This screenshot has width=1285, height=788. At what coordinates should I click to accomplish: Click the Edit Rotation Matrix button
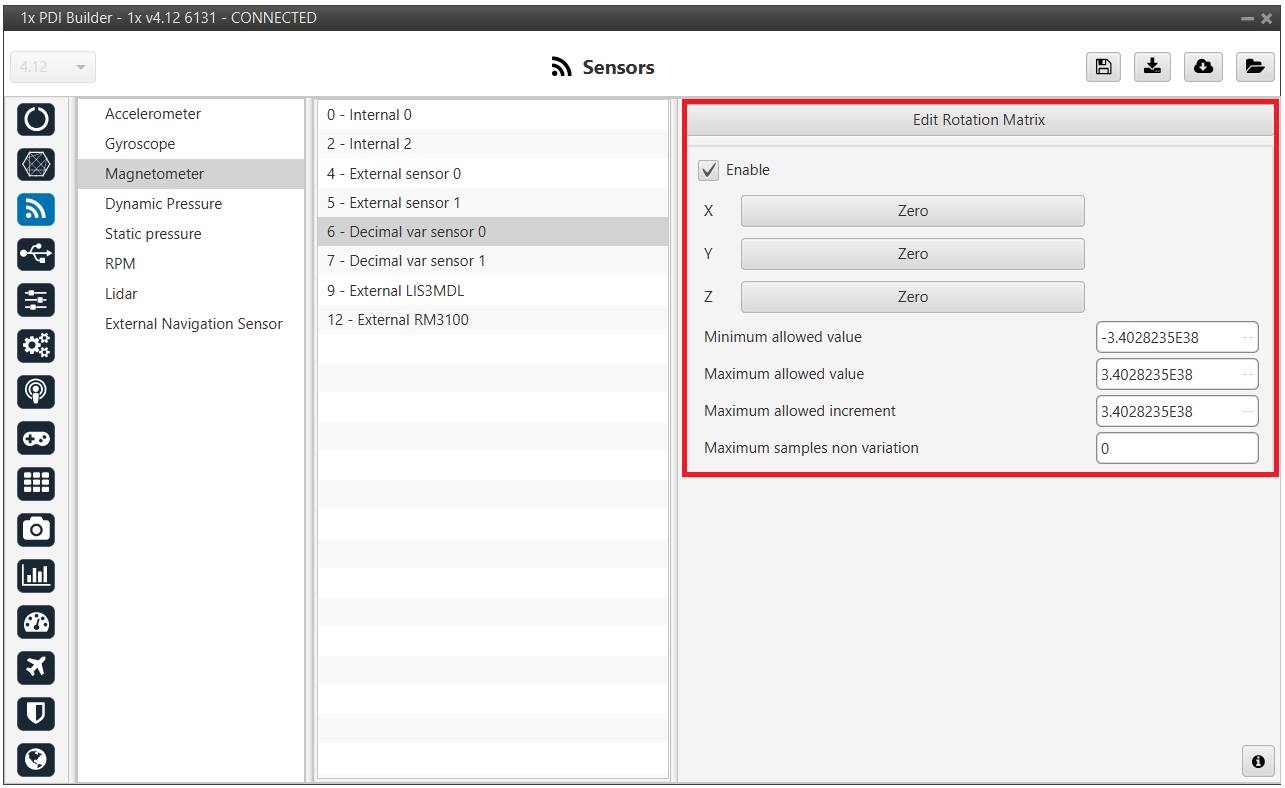pyautogui.click(x=978, y=120)
